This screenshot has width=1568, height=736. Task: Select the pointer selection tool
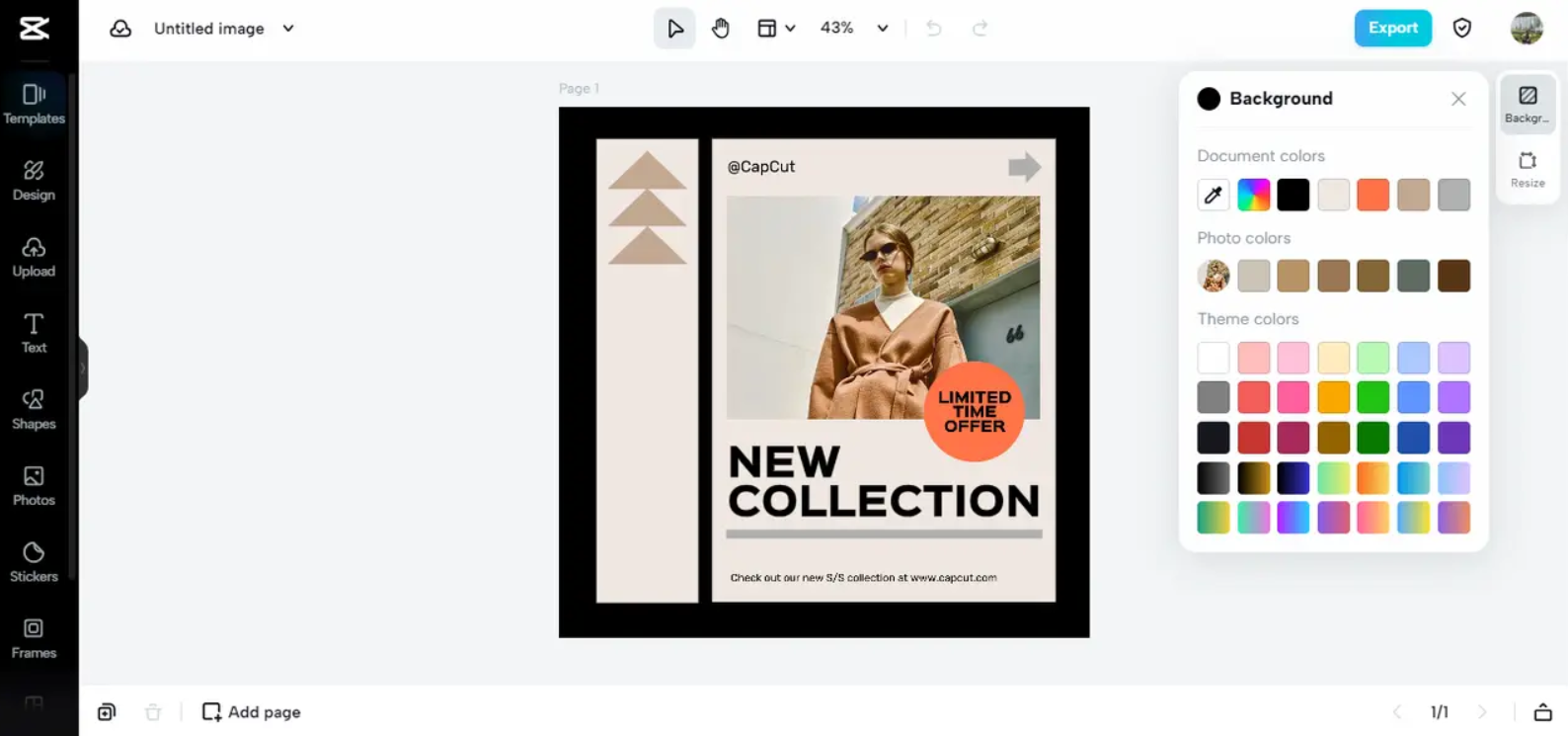[674, 29]
